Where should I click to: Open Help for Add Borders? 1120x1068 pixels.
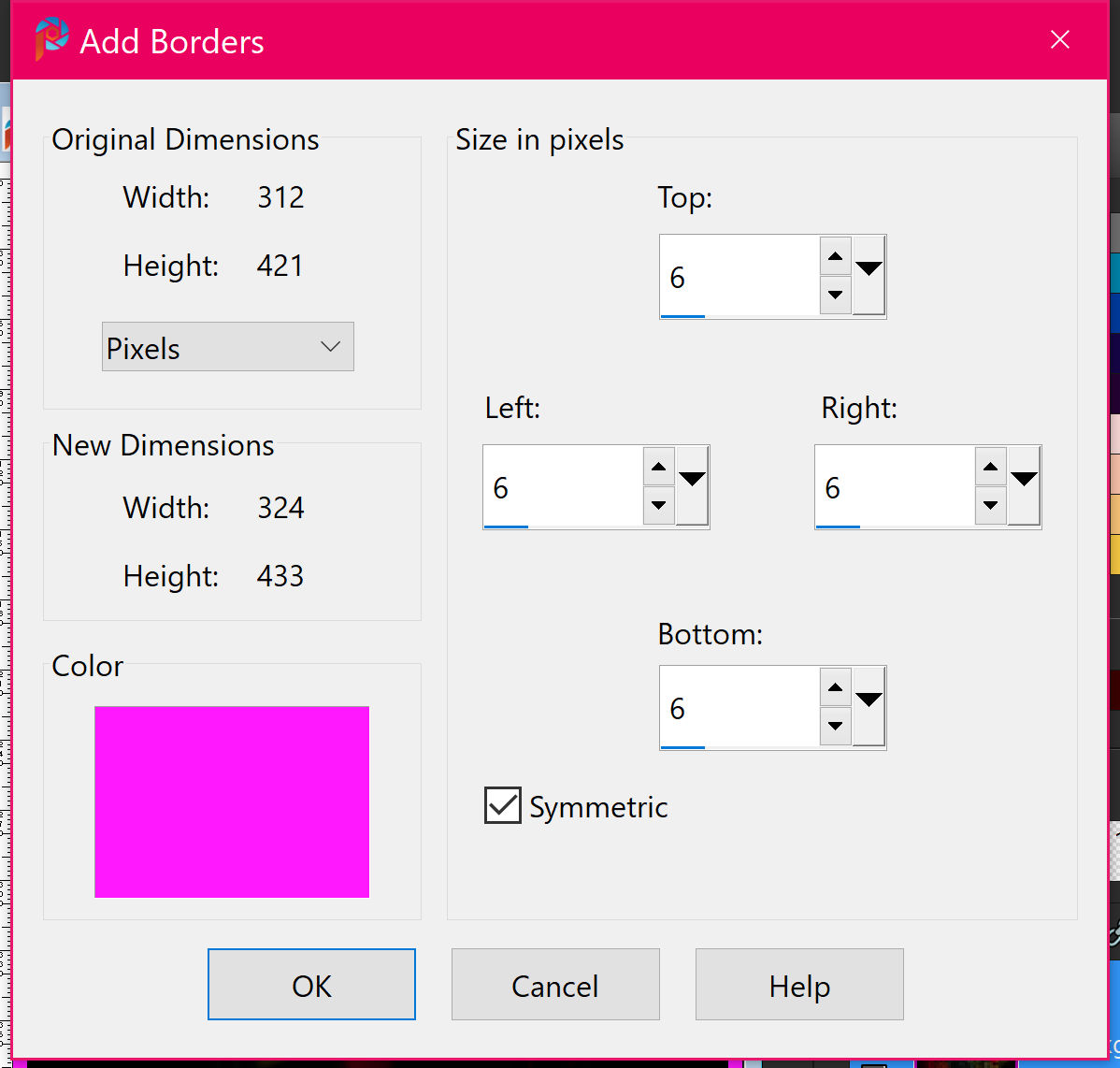click(799, 985)
